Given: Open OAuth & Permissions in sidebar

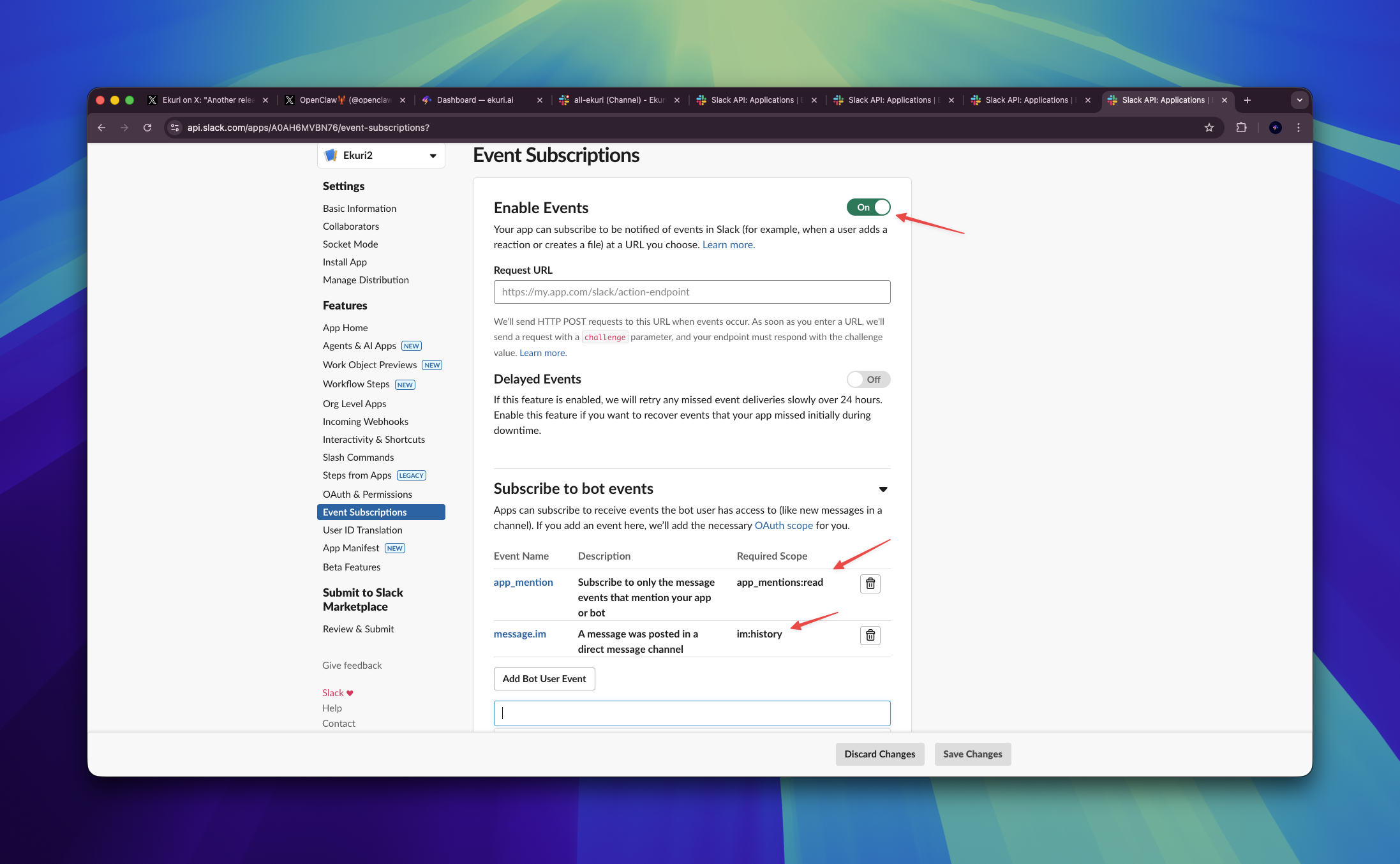Looking at the screenshot, I should click(367, 495).
